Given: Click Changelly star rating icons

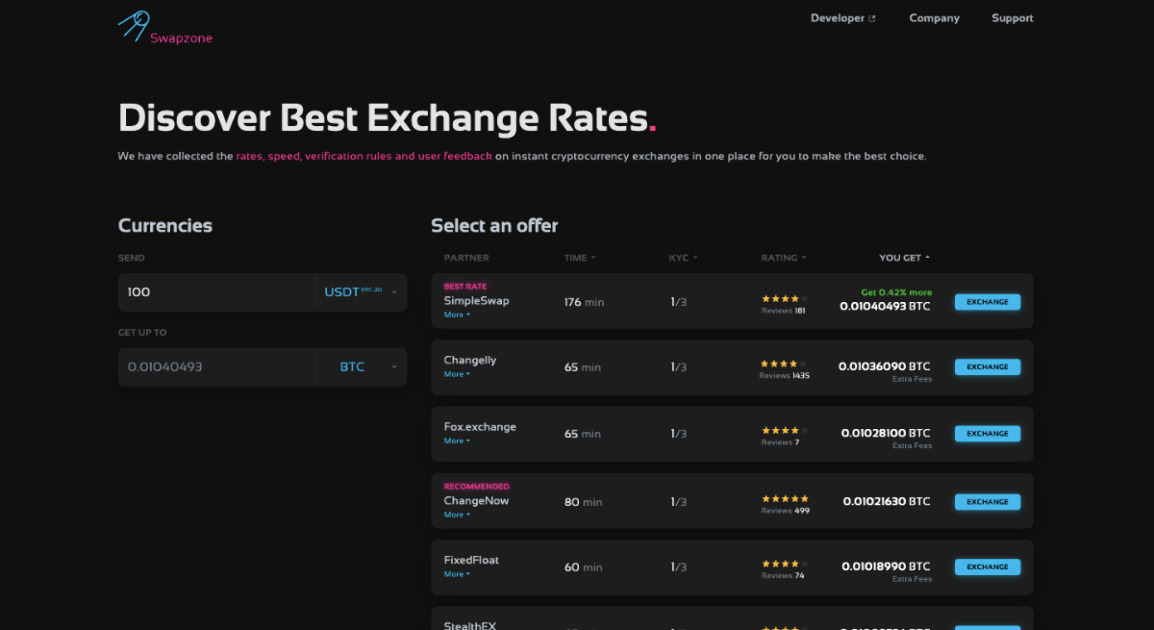Looking at the screenshot, I should [783, 364].
